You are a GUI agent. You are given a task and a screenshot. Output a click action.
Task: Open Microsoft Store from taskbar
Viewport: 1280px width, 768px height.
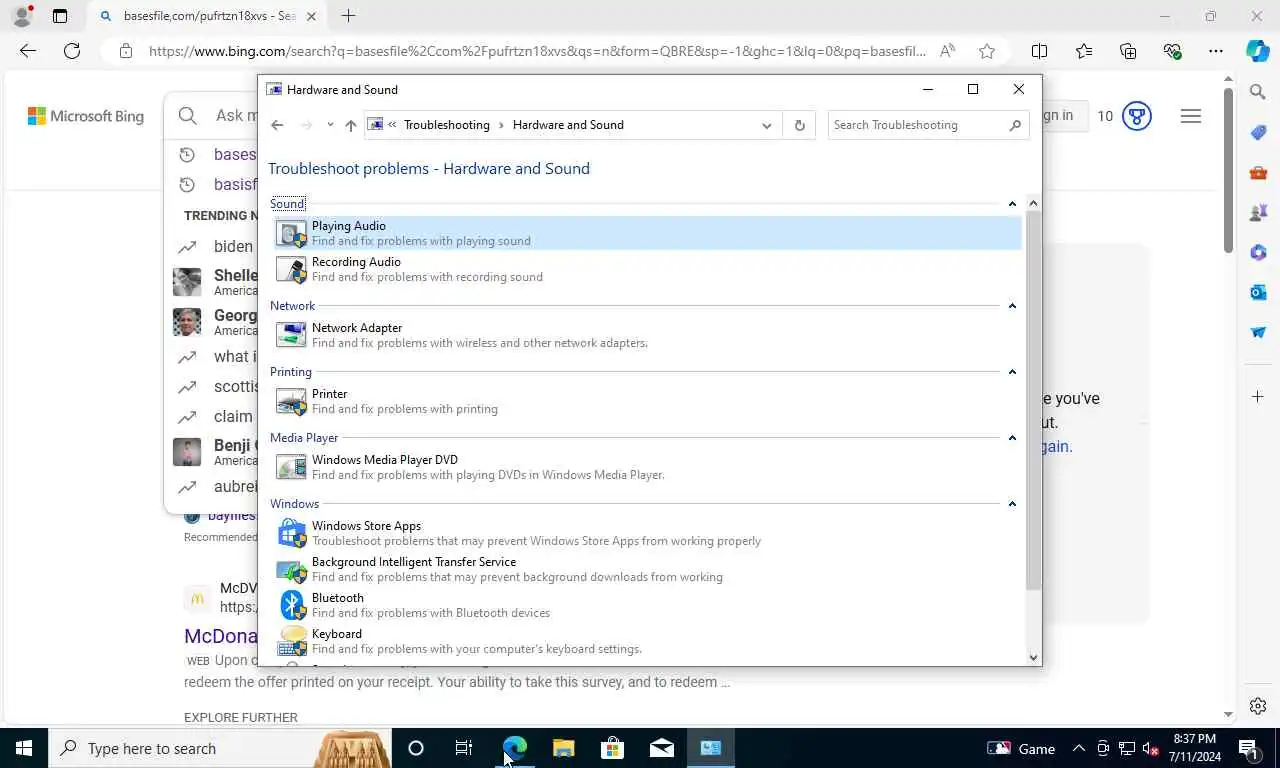612,748
